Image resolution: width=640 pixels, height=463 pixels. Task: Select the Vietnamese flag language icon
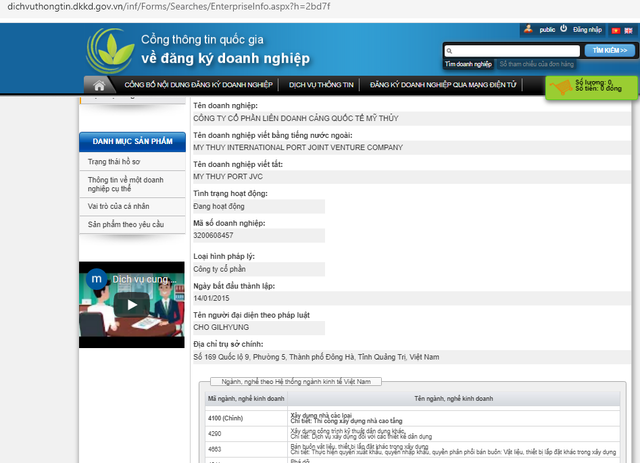(613, 30)
